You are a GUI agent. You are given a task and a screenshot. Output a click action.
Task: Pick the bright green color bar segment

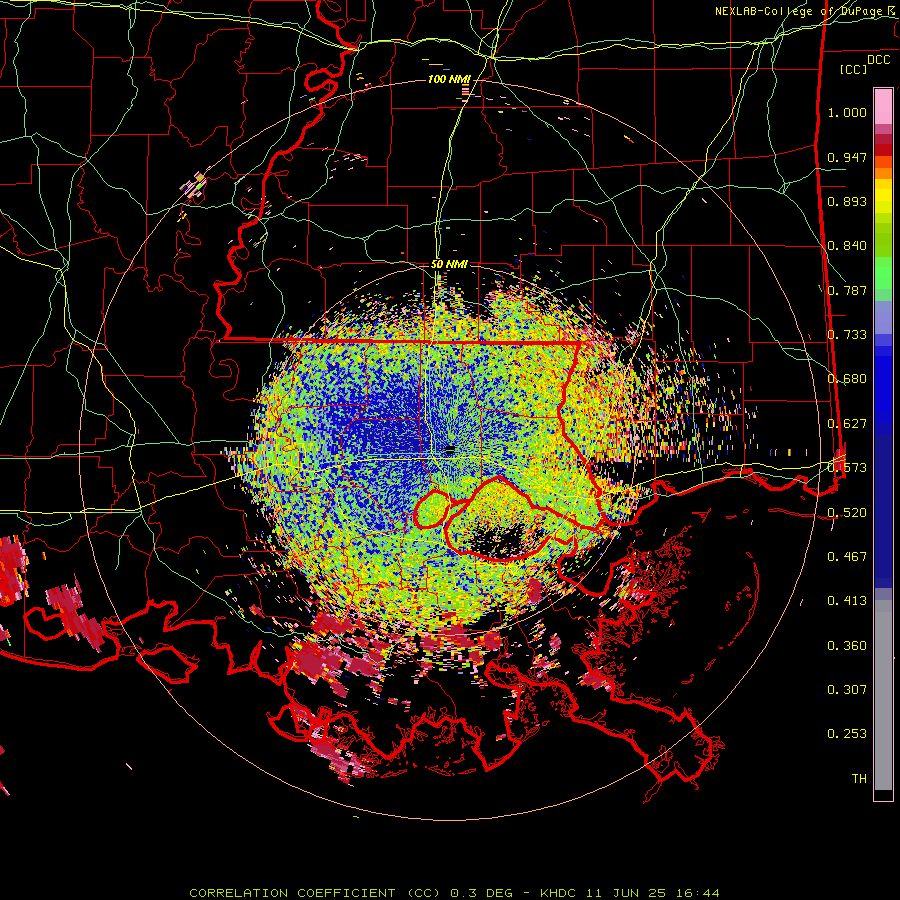coord(883,273)
